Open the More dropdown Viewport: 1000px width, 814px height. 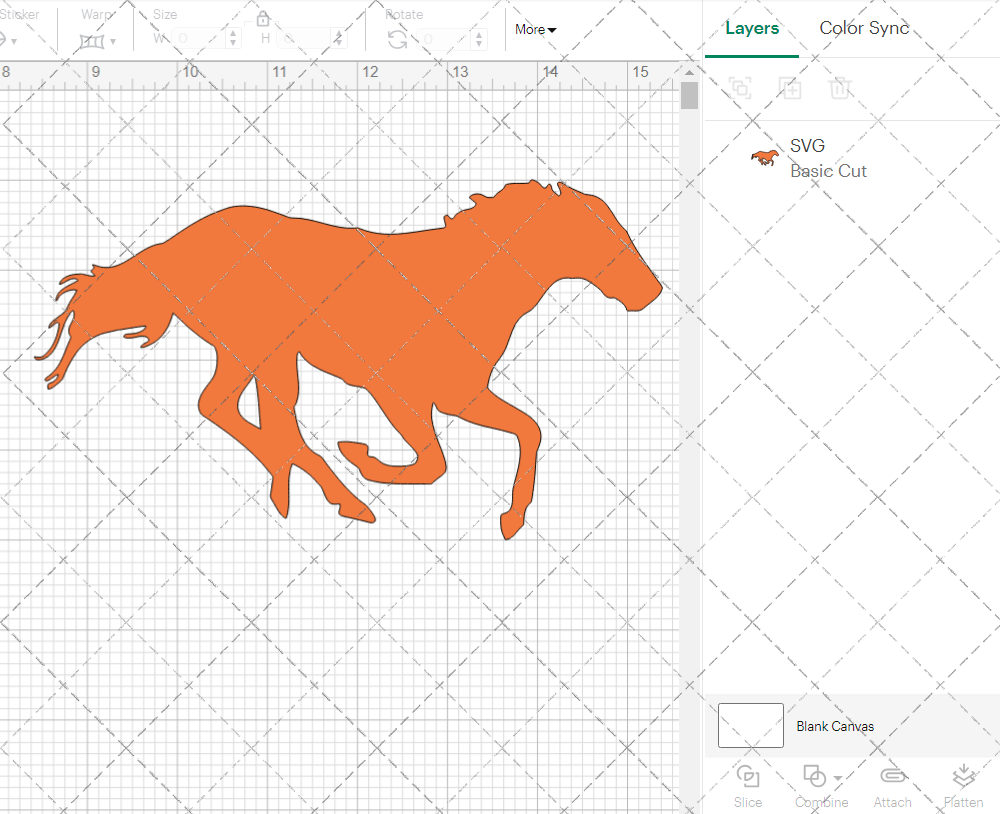535,30
